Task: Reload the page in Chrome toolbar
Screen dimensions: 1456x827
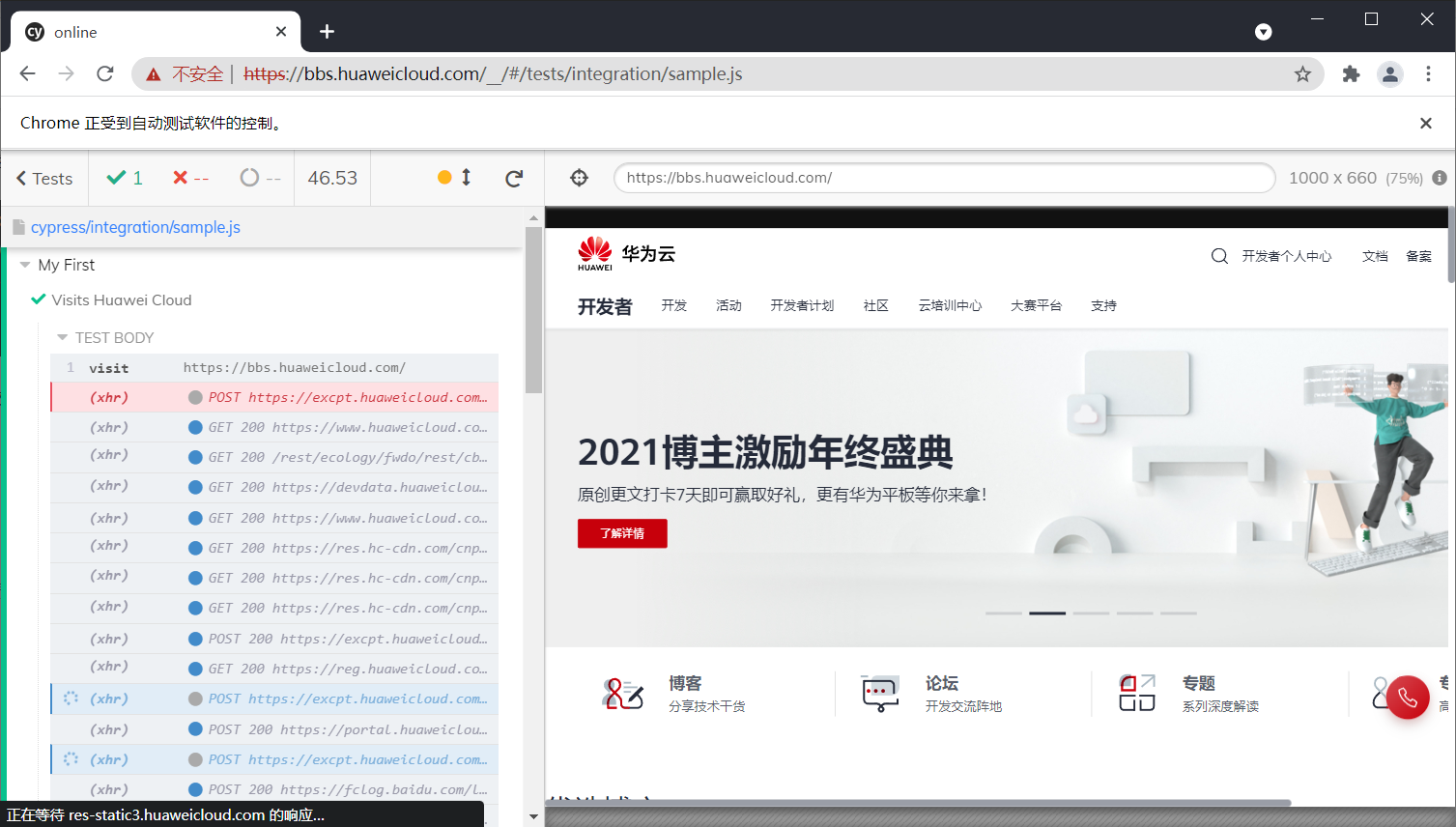Action: [105, 73]
